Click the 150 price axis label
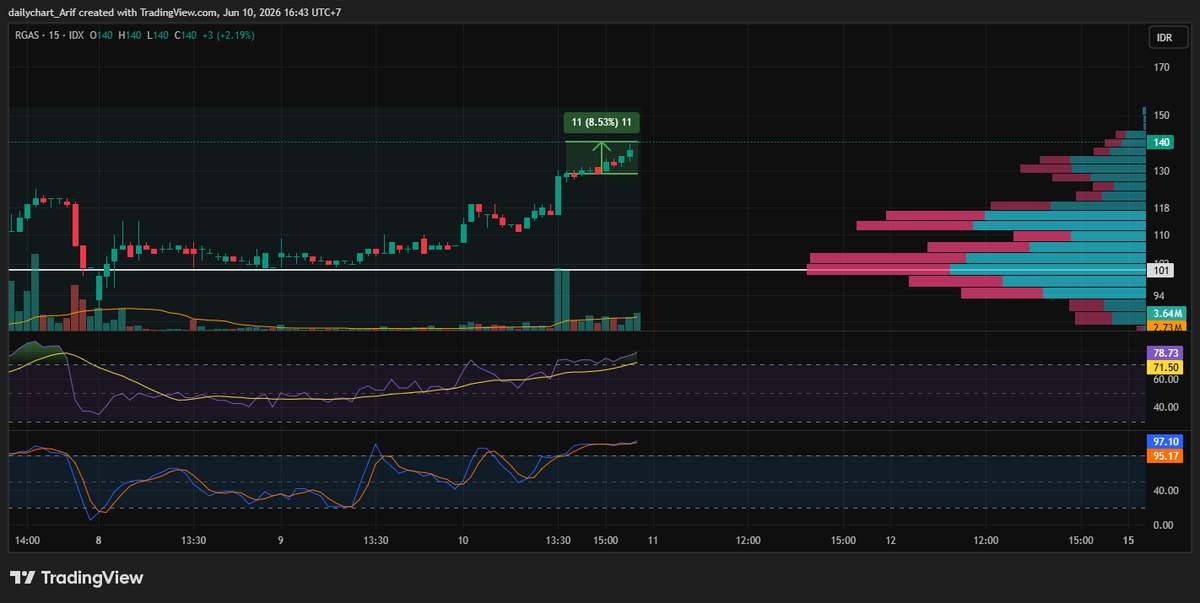The height and width of the screenshot is (603, 1200). point(1162,115)
